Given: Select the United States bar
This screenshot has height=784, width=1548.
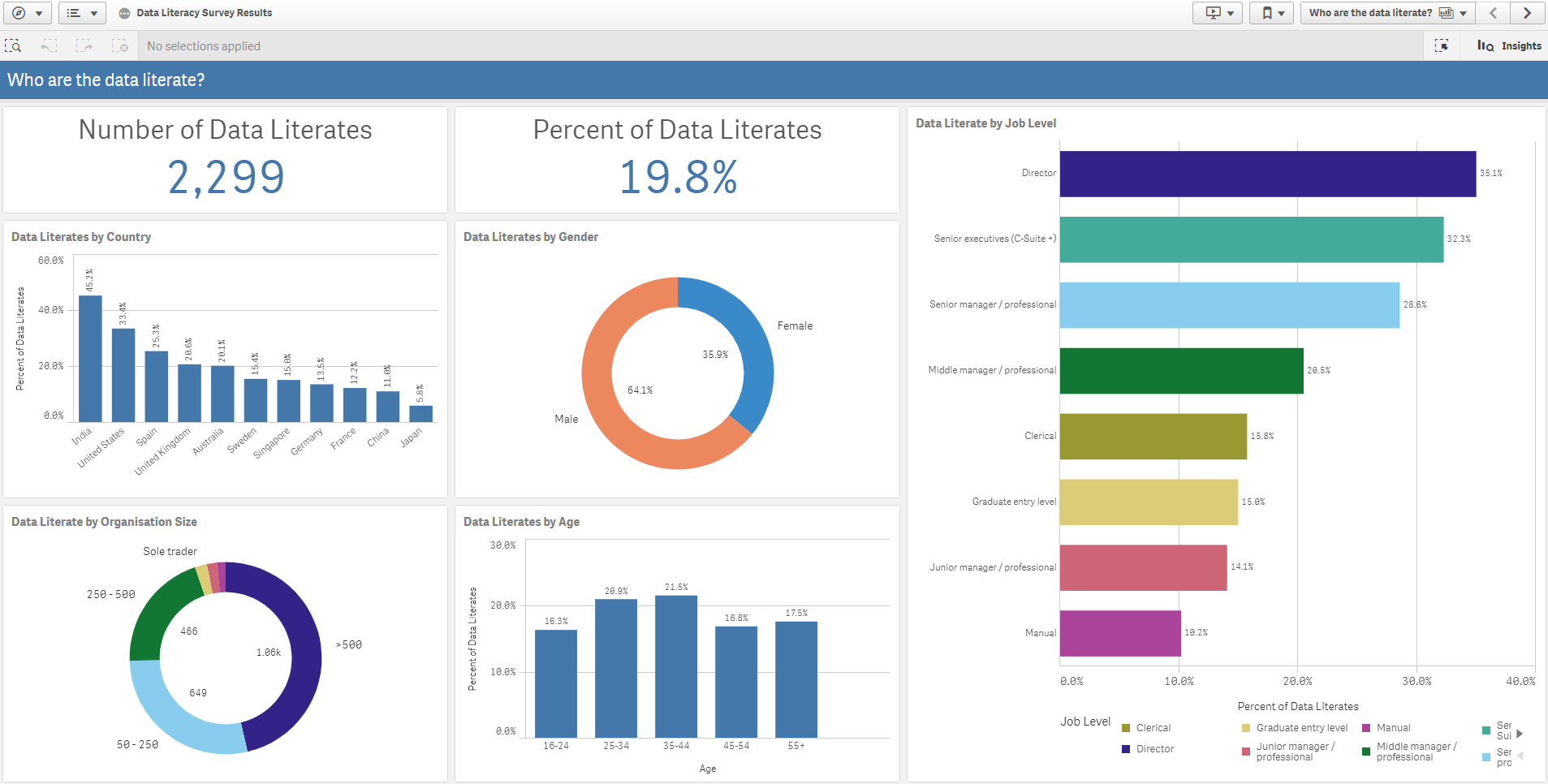Looking at the screenshot, I should (123, 375).
